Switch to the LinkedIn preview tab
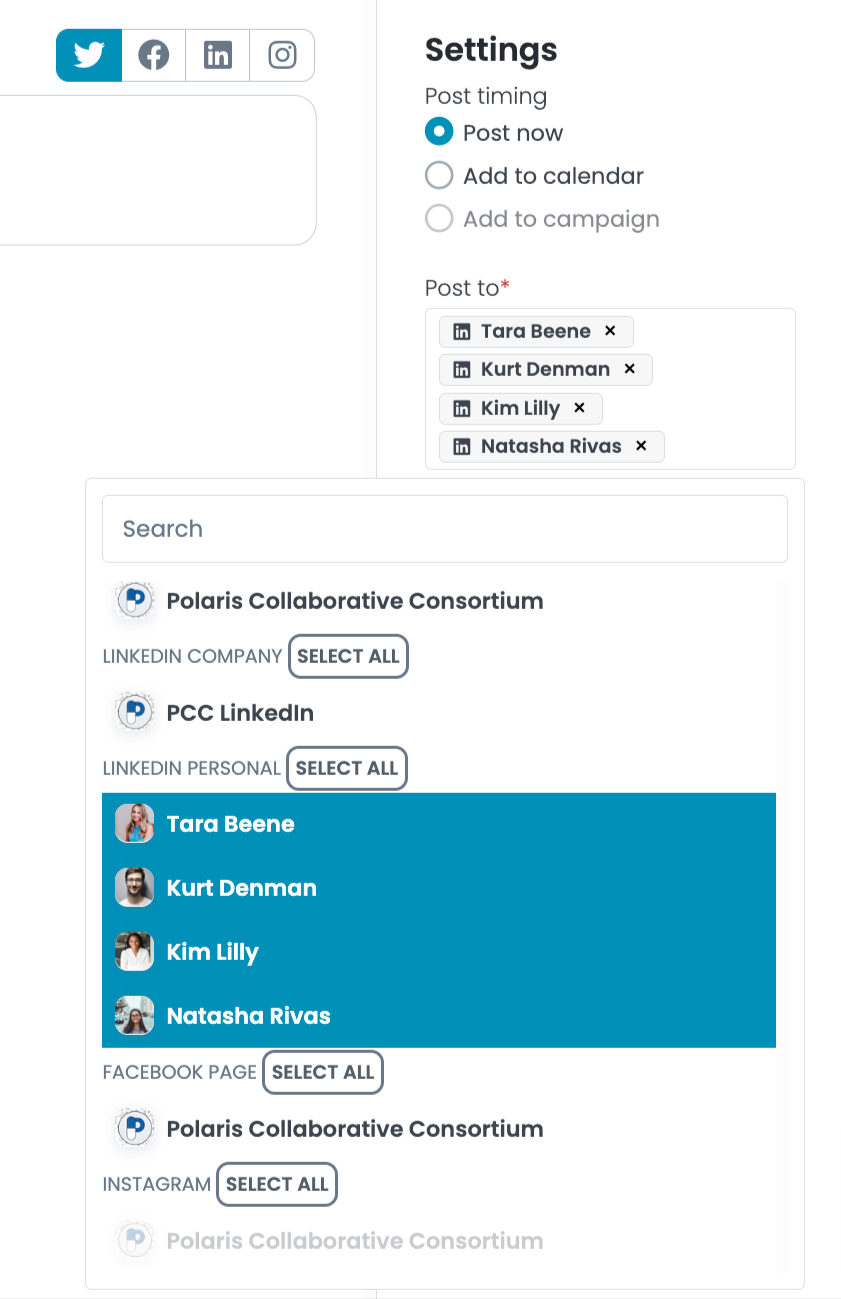The width and height of the screenshot is (841, 1299). coord(217,55)
